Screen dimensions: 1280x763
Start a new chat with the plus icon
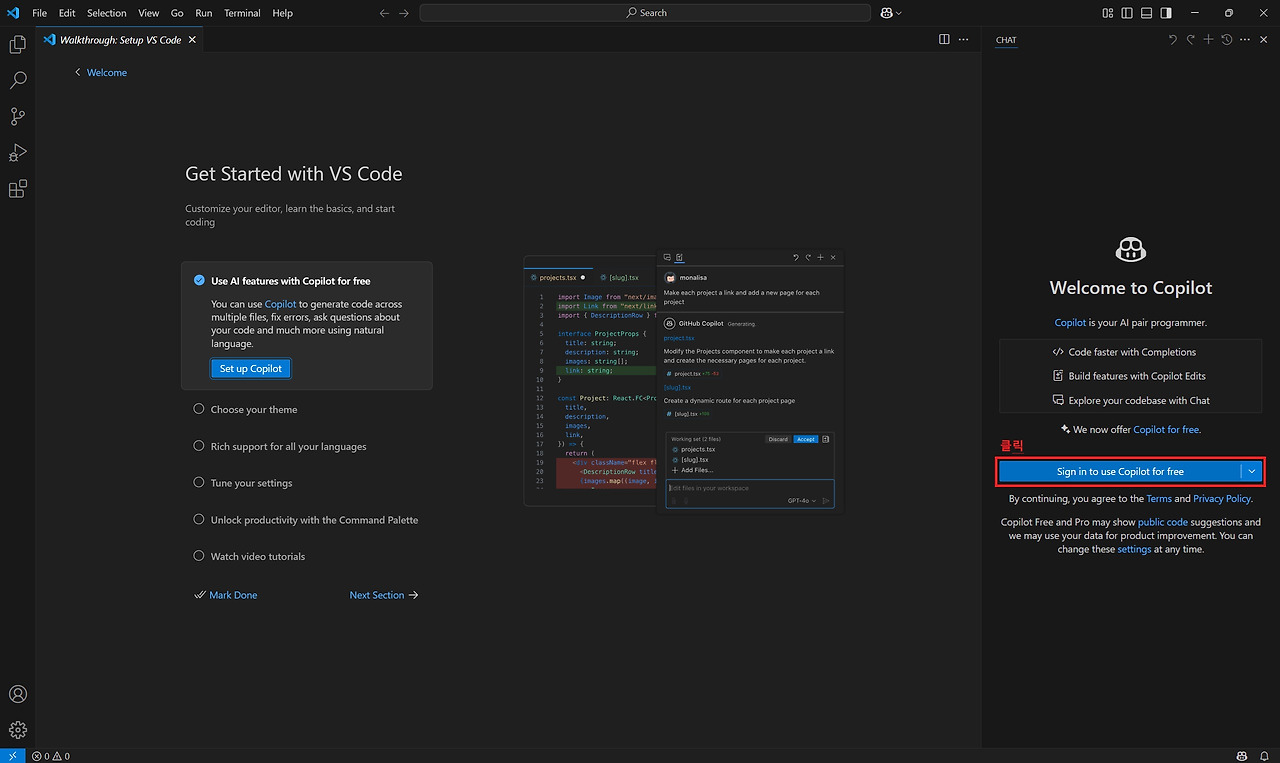[x=1209, y=39]
